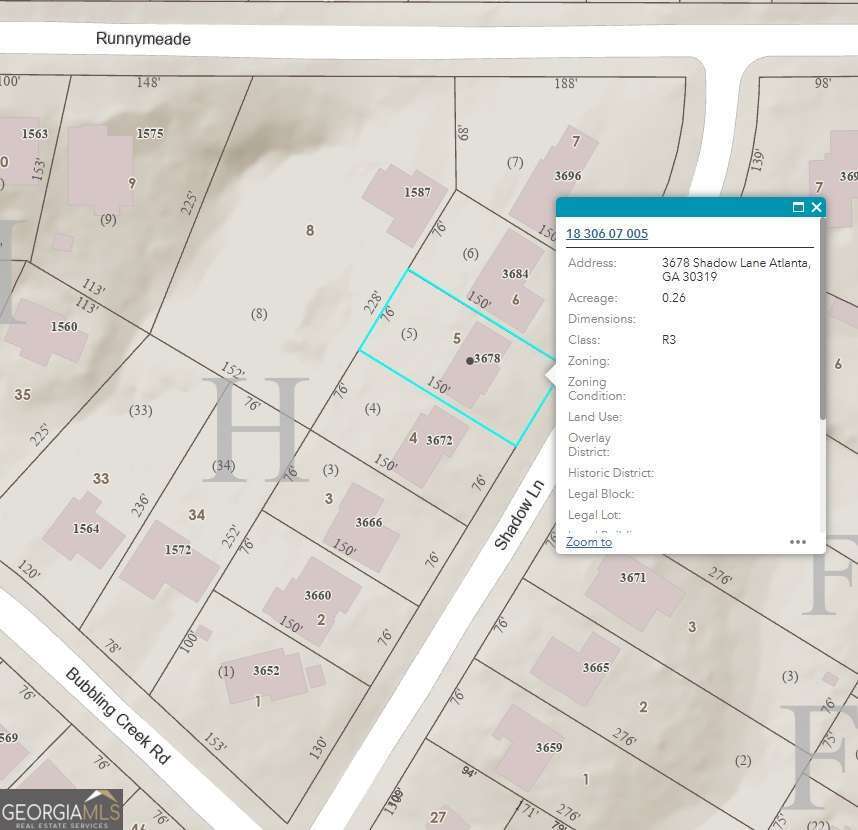Click house number 3659 on map
Viewport: 858px width, 830px height.
point(549,747)
